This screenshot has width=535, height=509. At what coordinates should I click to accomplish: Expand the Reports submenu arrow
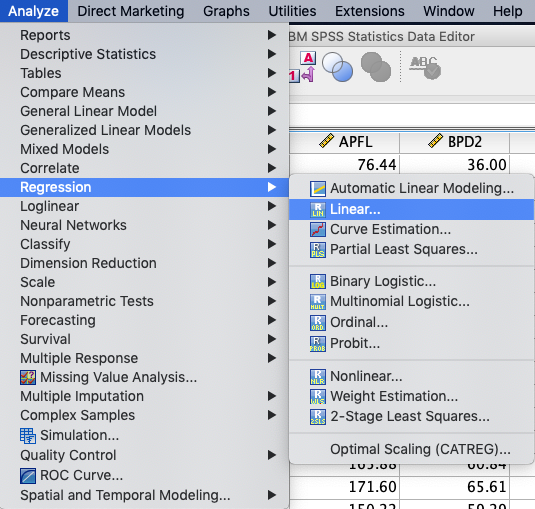[x=272, y=35]
